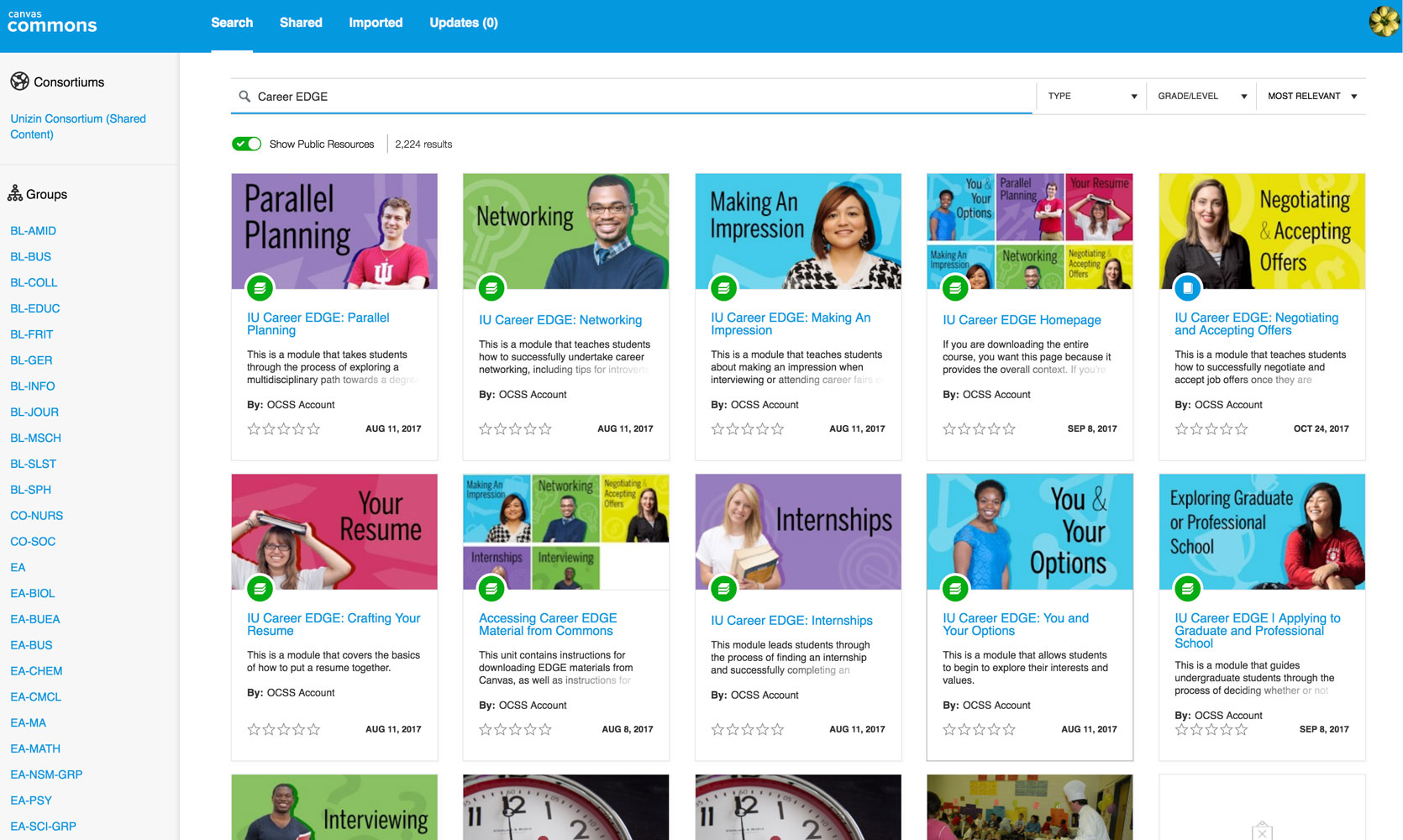Open the Type filter dropdown
This screenshot has height=840, width=1403.
click(1092, 96)
